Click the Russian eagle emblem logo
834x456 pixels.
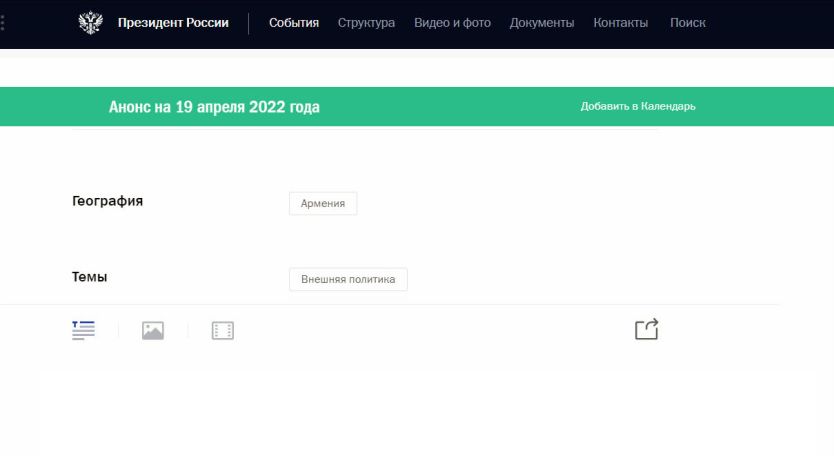[90, 23]
